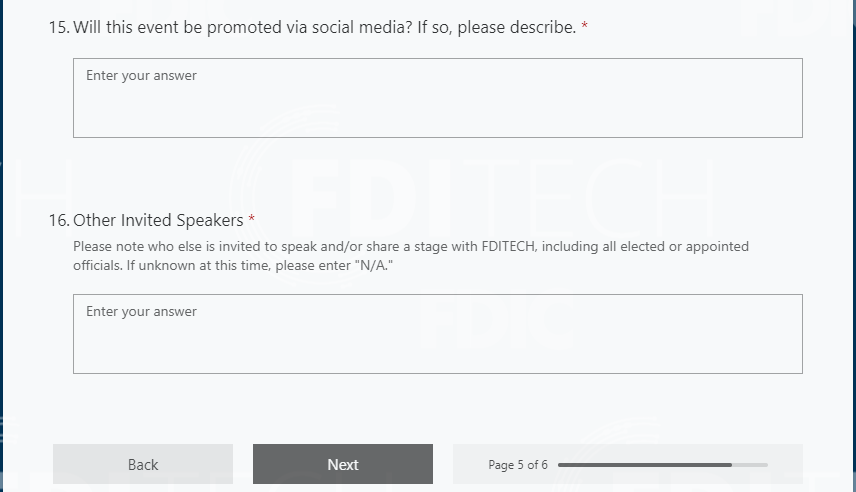Screen dimensions: 856x492
Task: Click the filled portion of progress bar
Action: (644, 465)
